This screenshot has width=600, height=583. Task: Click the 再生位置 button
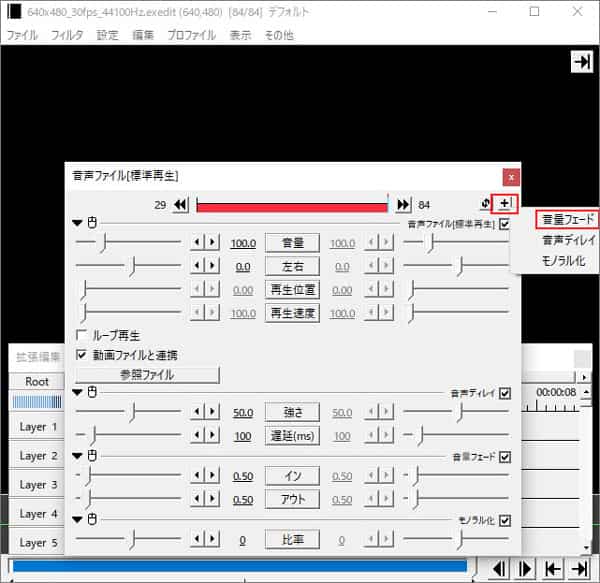click(292, 289)
